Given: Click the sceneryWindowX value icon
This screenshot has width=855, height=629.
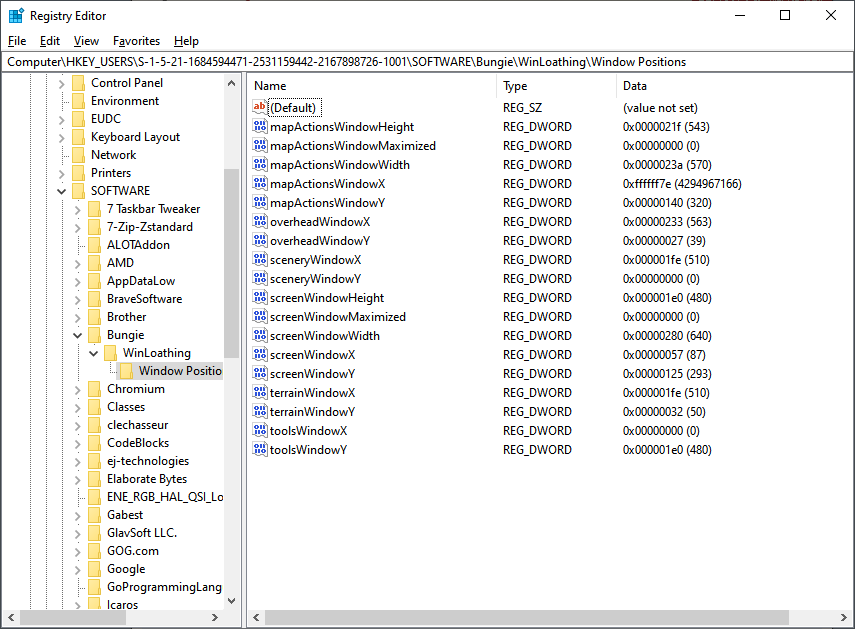Looking at the screenshot, I should 260,259.
